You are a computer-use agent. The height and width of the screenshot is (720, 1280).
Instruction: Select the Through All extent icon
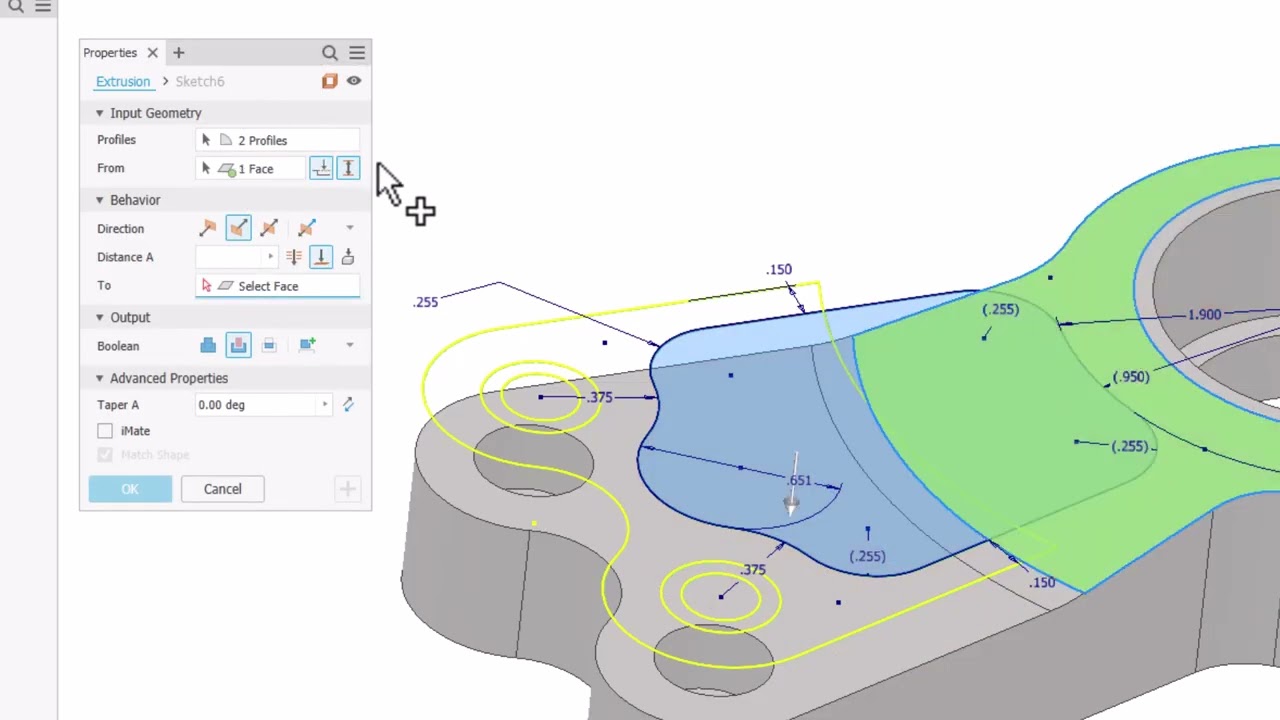(294, 257)
